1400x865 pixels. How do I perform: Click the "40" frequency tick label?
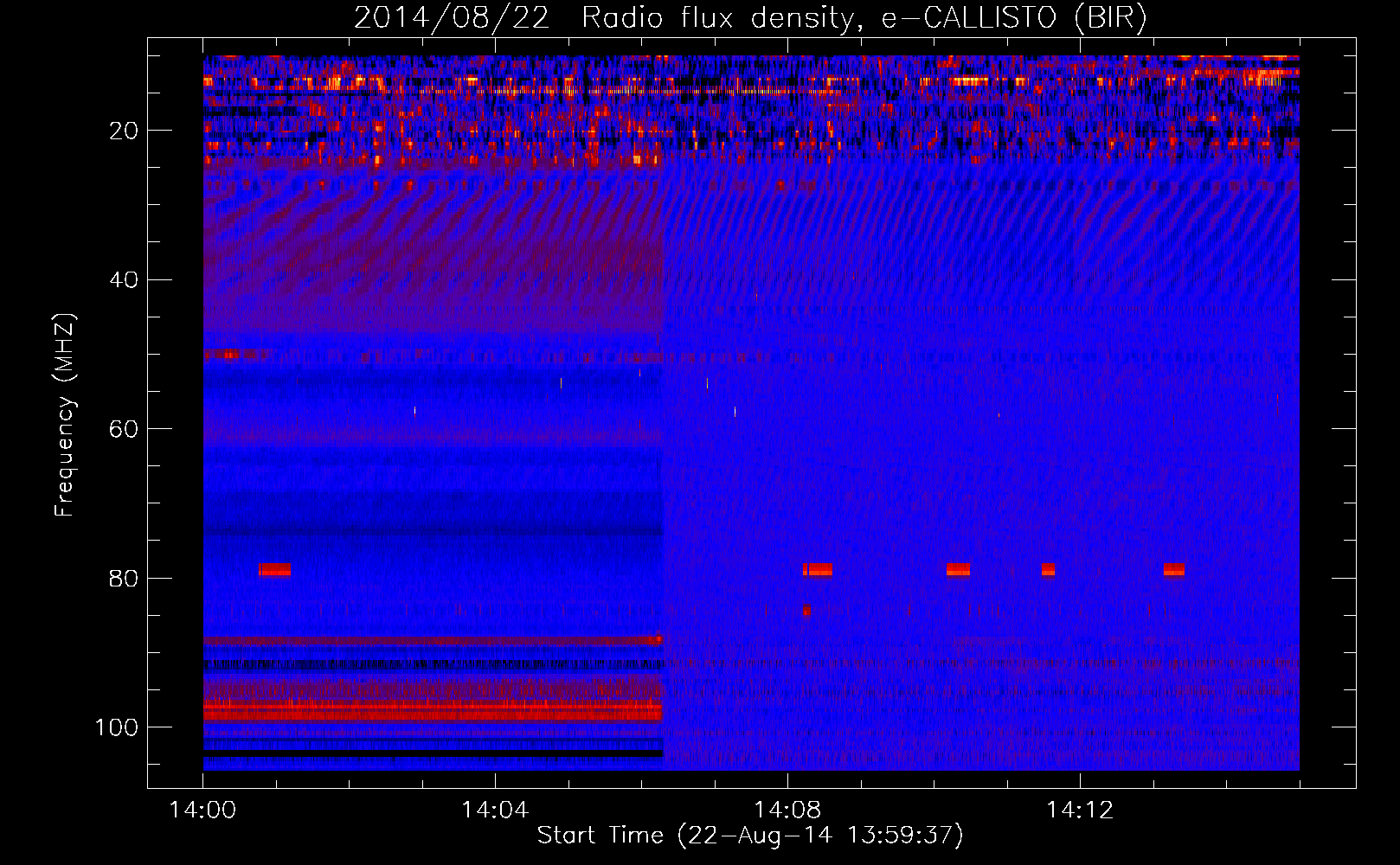(x=125, y=280)
